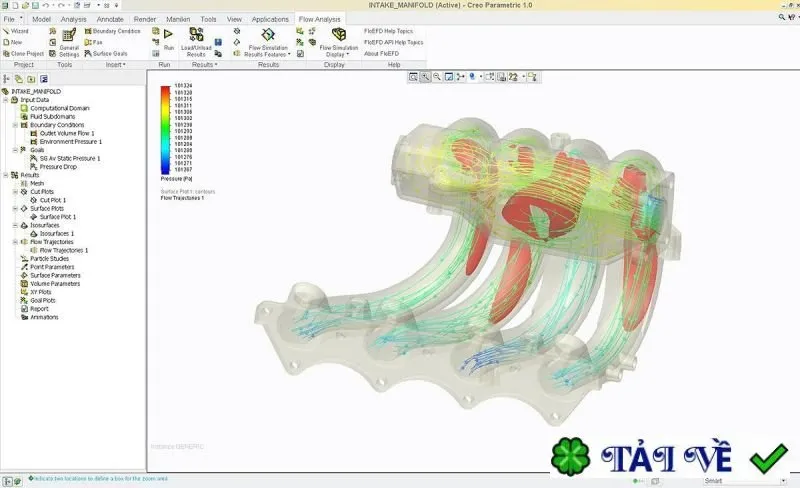The image size is (800, 488).
Task: Switch to the Analysis tab
Action: point(73,19)
